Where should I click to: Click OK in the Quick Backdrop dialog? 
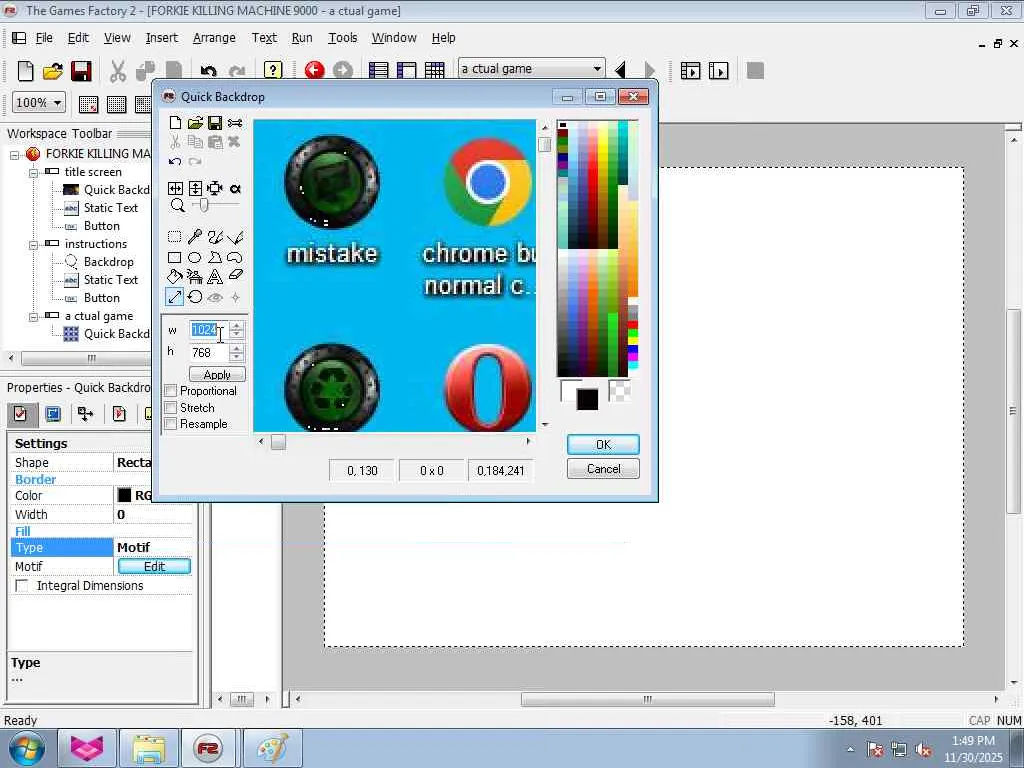point(603,444)
